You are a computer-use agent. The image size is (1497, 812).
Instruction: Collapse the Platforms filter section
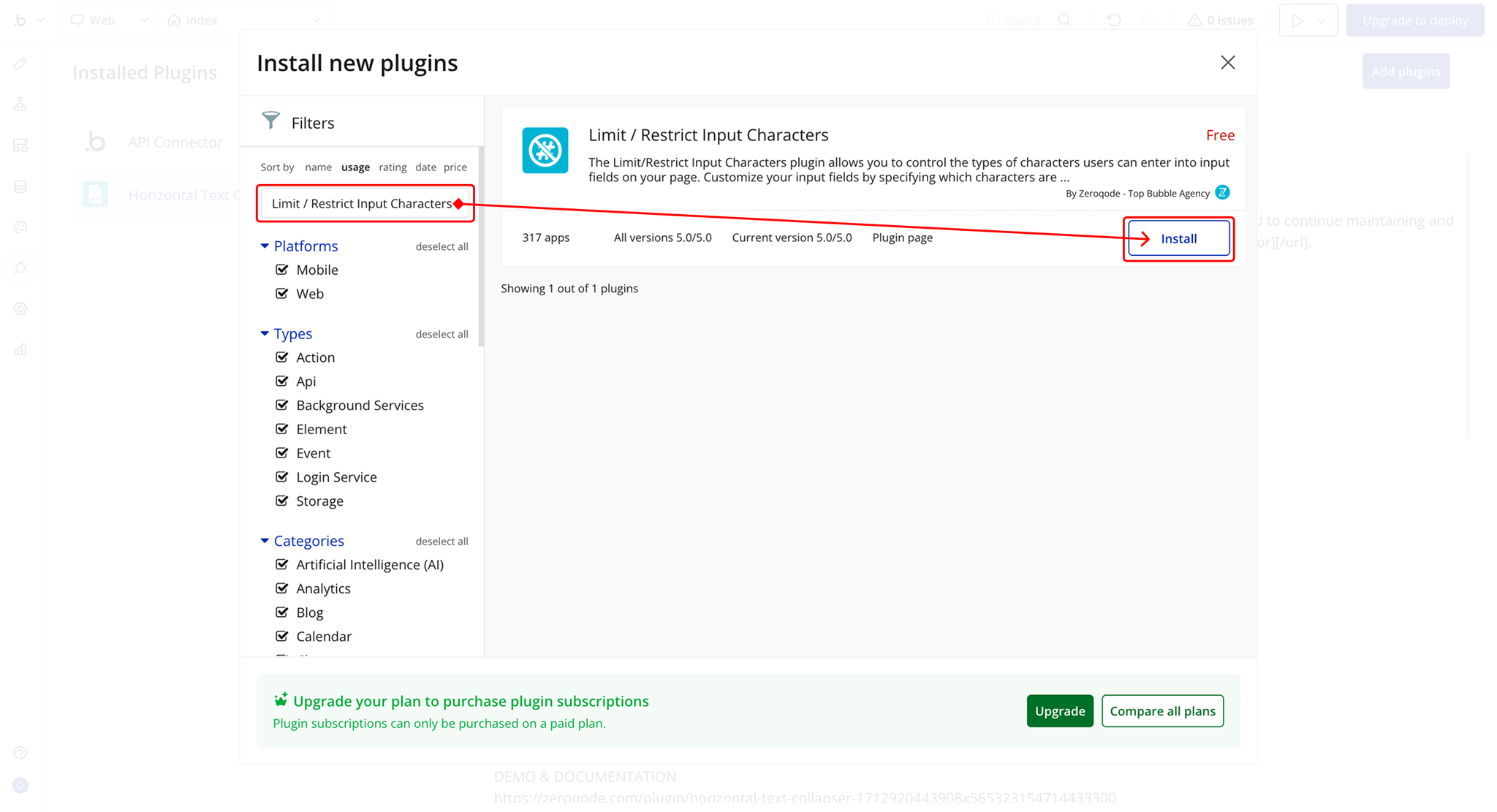[x=265, y=246]
